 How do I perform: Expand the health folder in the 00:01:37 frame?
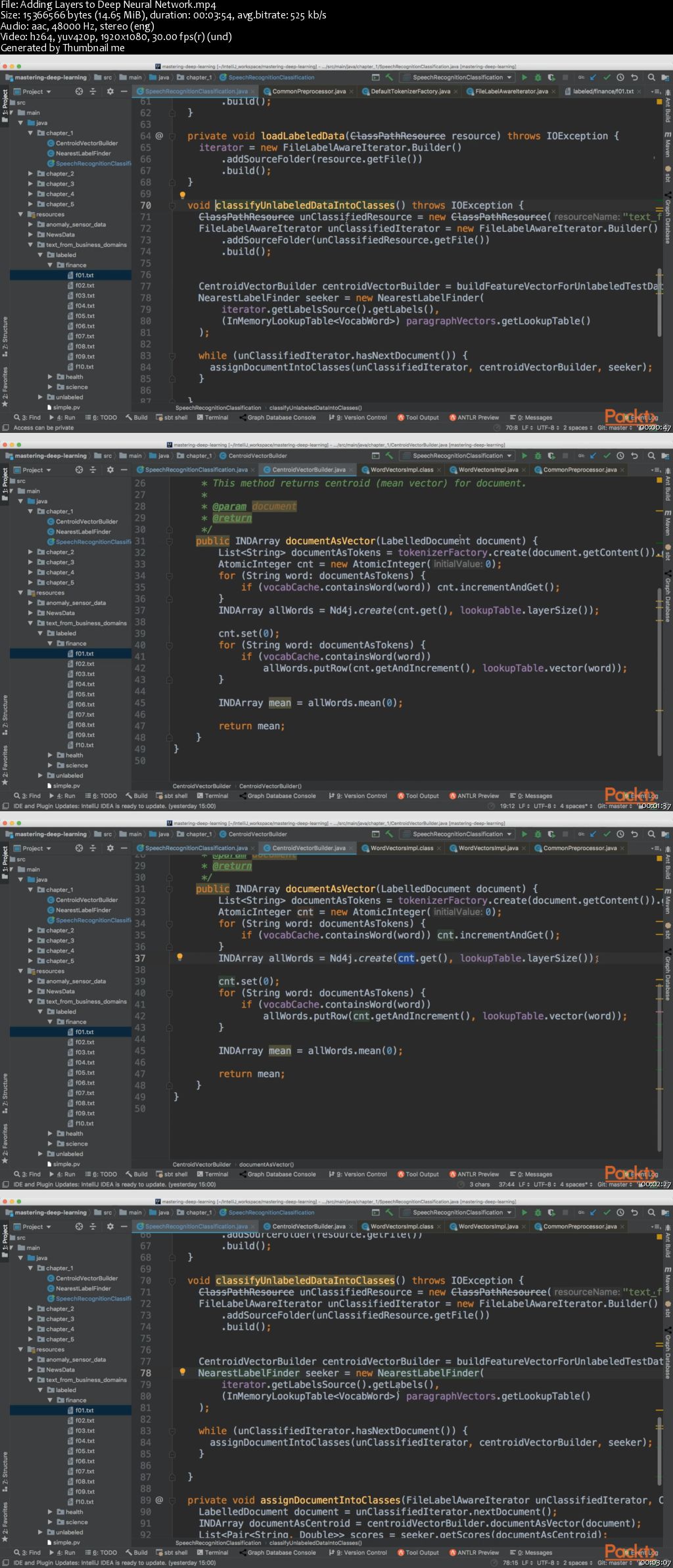(50, 755)
